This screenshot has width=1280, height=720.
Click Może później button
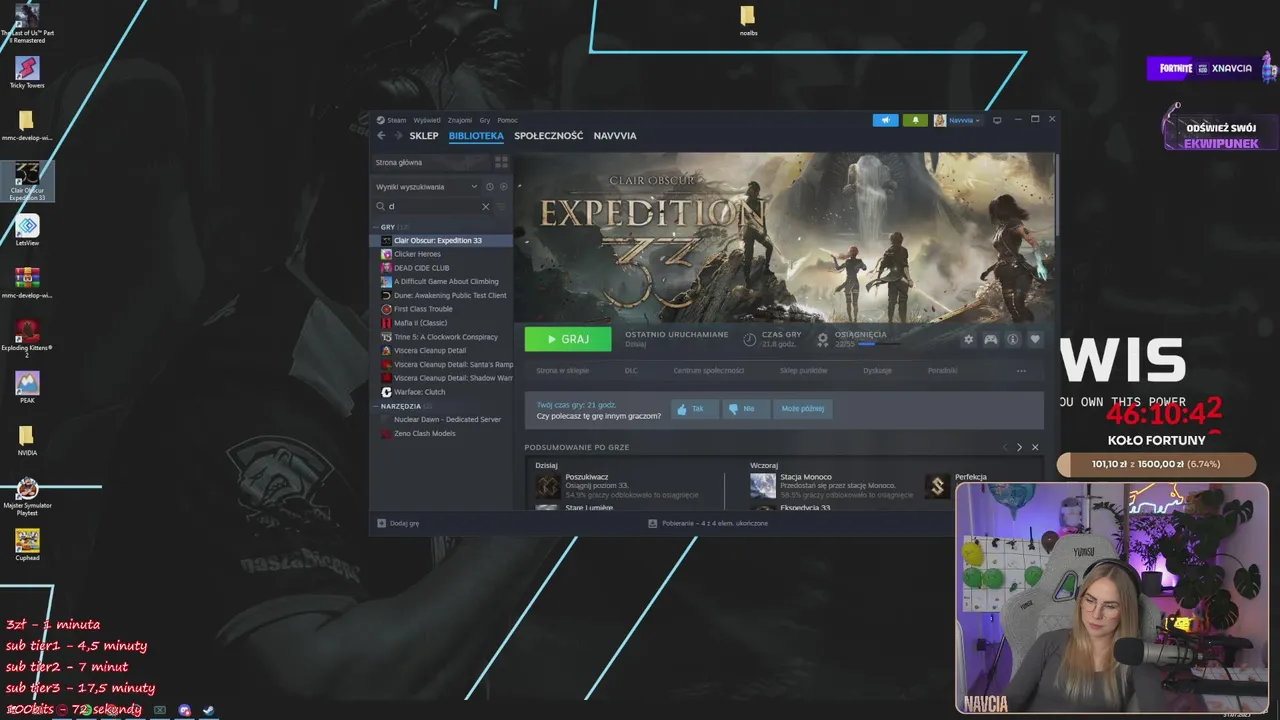pos(804,409)
